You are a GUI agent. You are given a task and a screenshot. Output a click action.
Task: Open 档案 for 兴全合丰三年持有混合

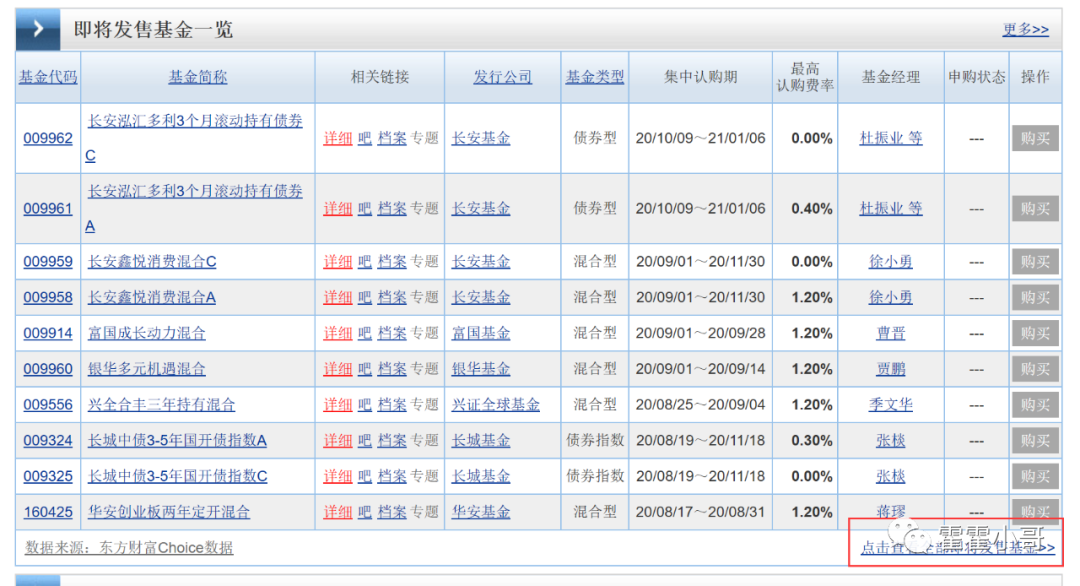pyautogui.click(x=392, y=405)
